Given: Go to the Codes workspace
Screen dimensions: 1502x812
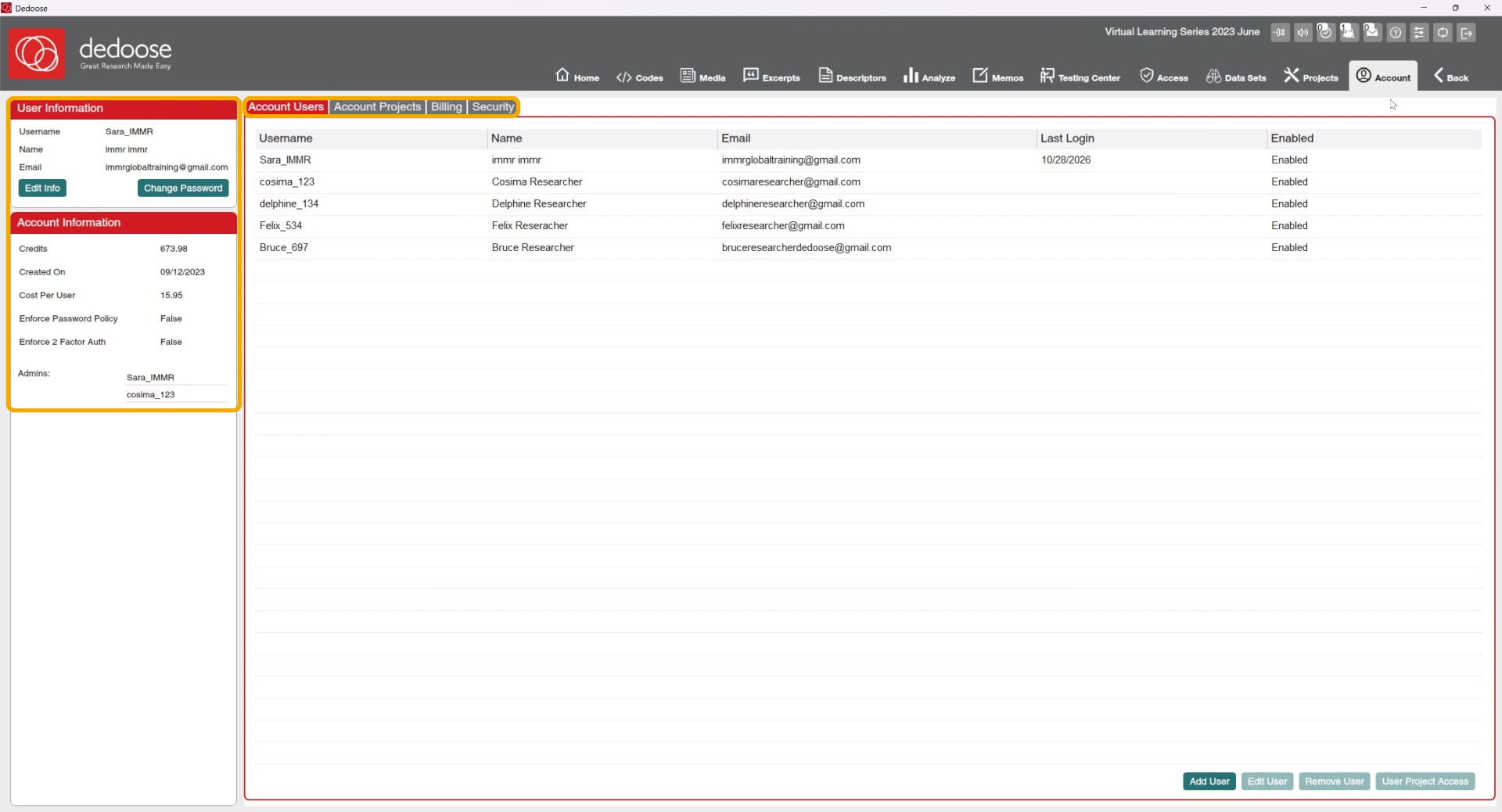Looking at the screenshot, I should point(639,77).
